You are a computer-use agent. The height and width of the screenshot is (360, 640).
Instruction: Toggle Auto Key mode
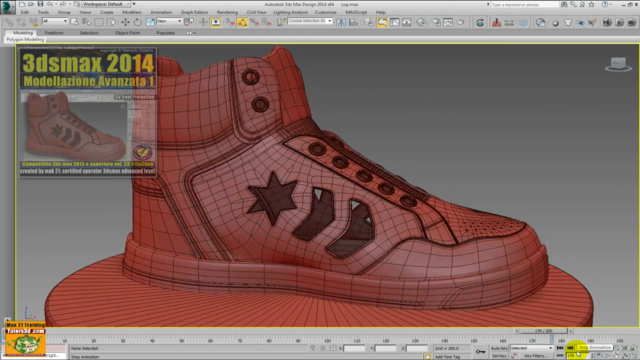coord(499,348)
